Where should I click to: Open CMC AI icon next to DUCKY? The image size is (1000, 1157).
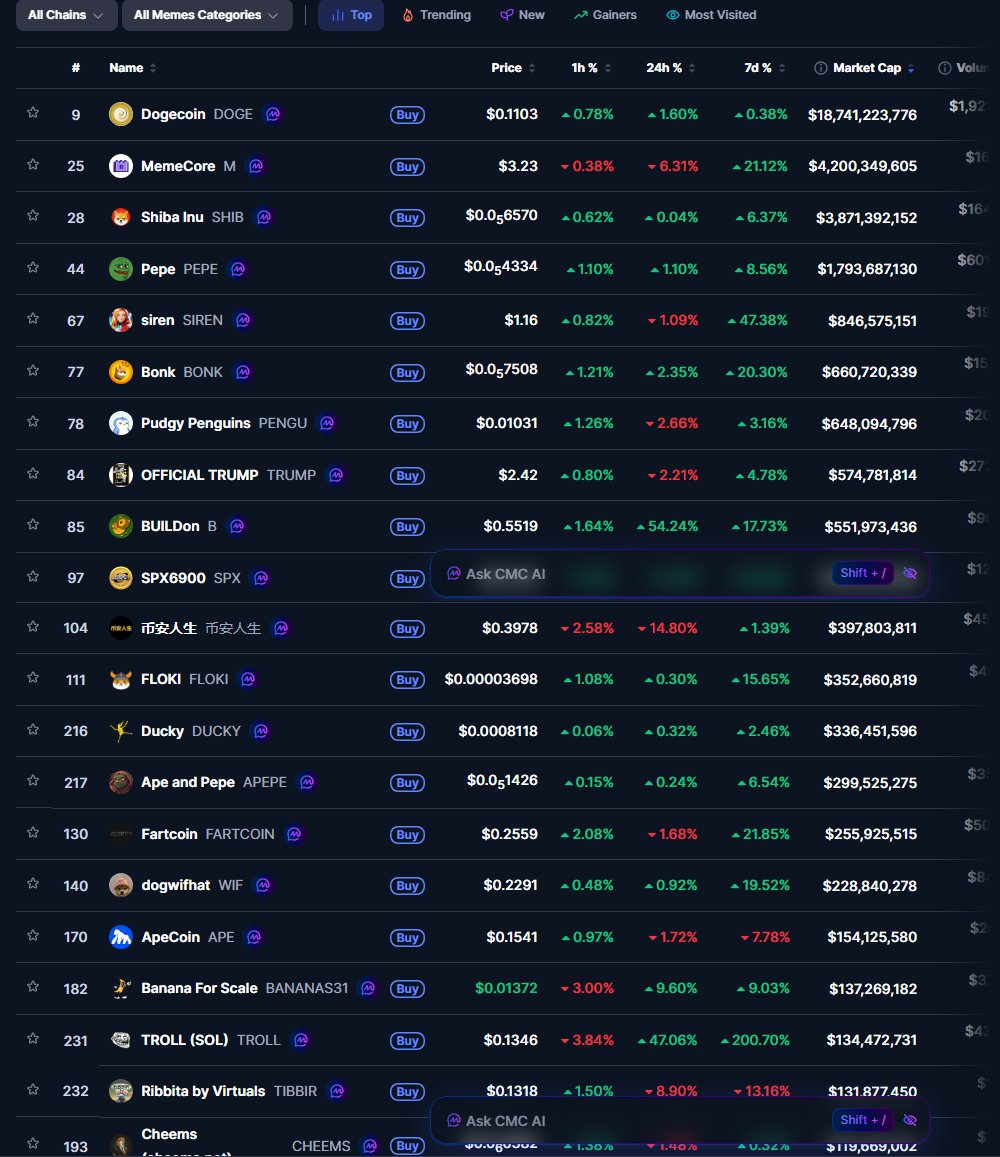261,731
